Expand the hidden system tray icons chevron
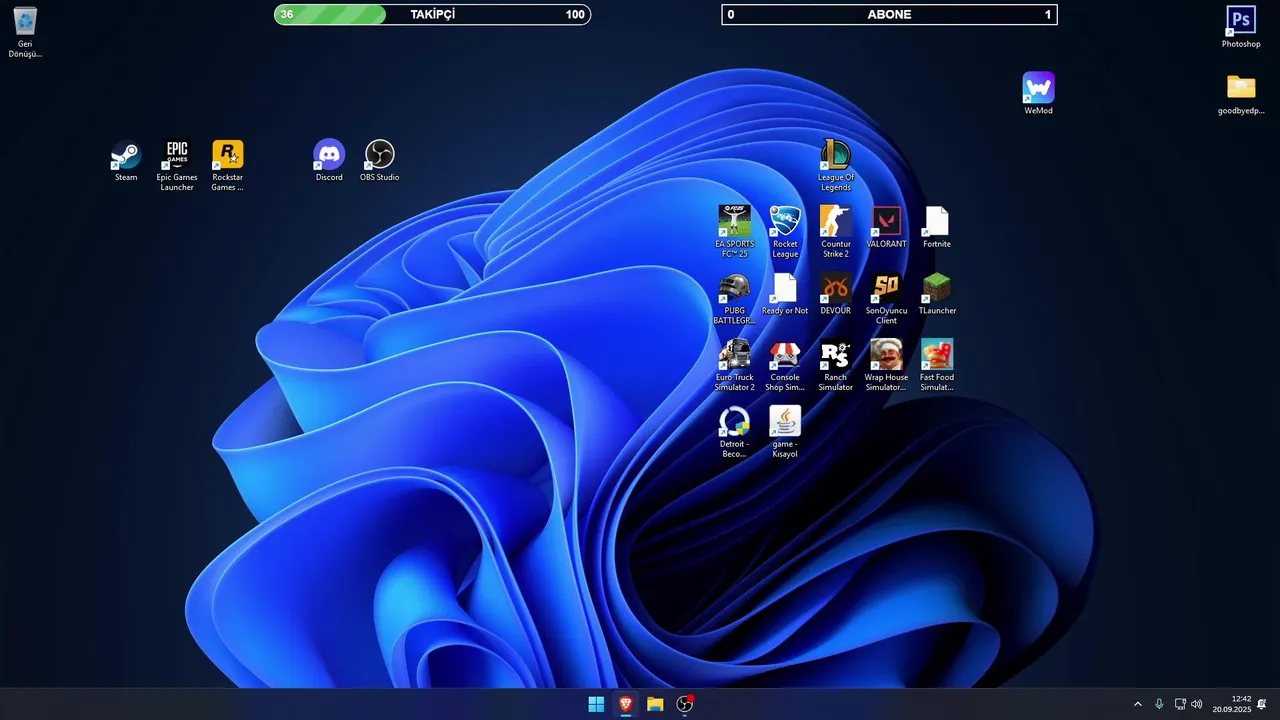 pyautogui.click(x=1137, y=704)
